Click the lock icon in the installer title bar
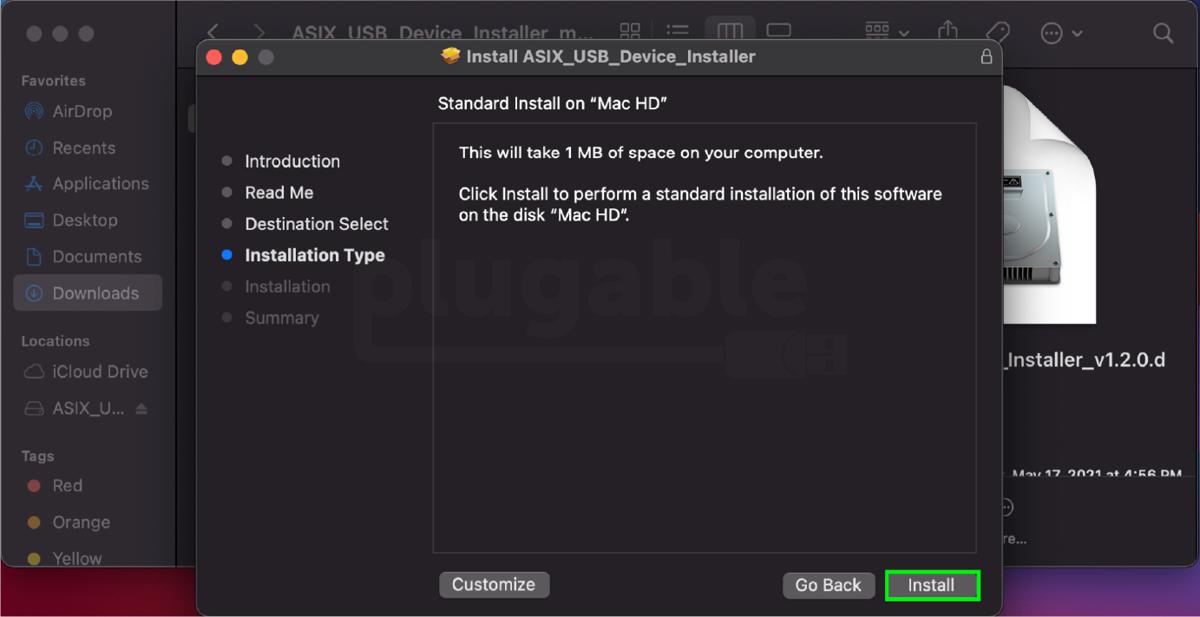1200x617 pixels. pyautogui.click(x=986, y=57)
